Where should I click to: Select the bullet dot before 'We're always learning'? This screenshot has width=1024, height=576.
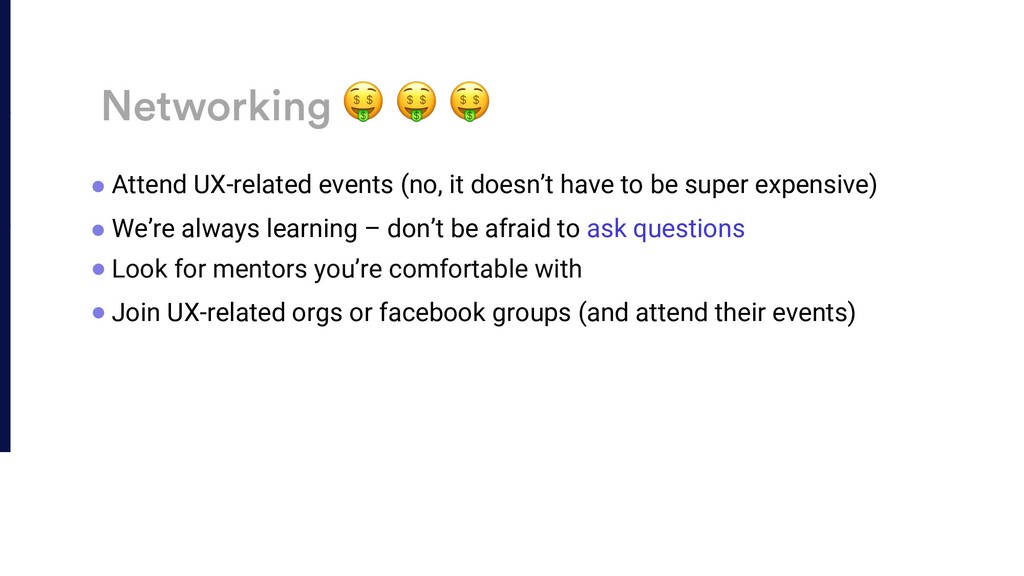coord(99,230)
